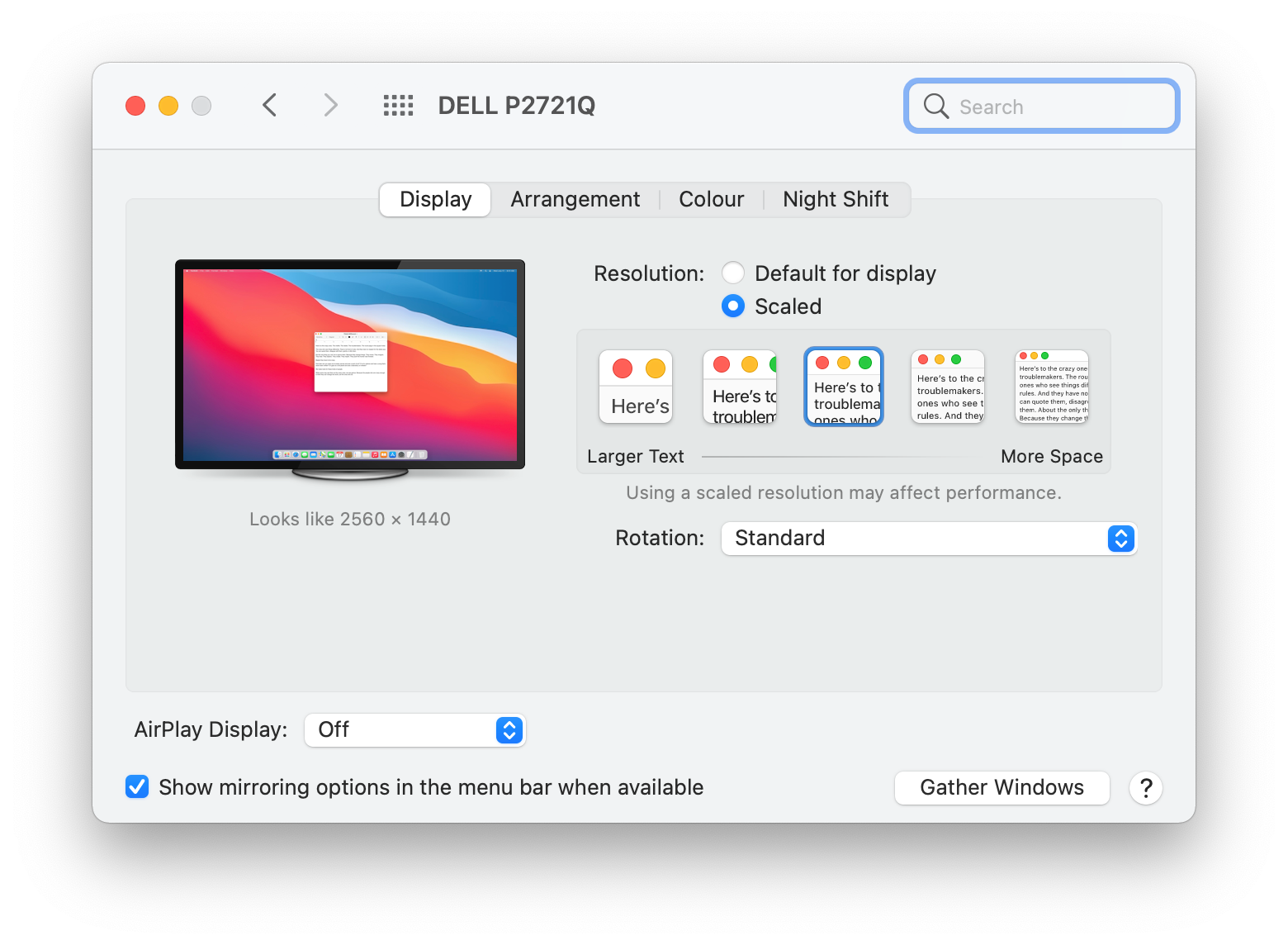Switch to the Arrangement tab

tap(575, 199)
